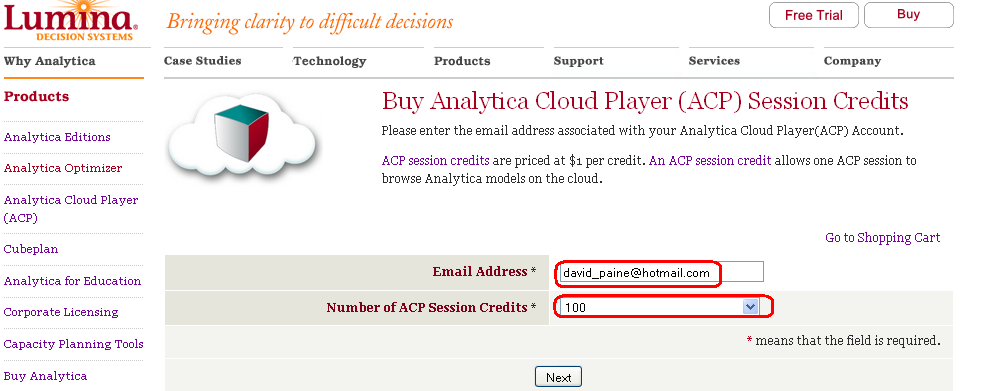Click the Lumina Decision Systems logo
Screen dimensions: 984x391
click(71, 20)
